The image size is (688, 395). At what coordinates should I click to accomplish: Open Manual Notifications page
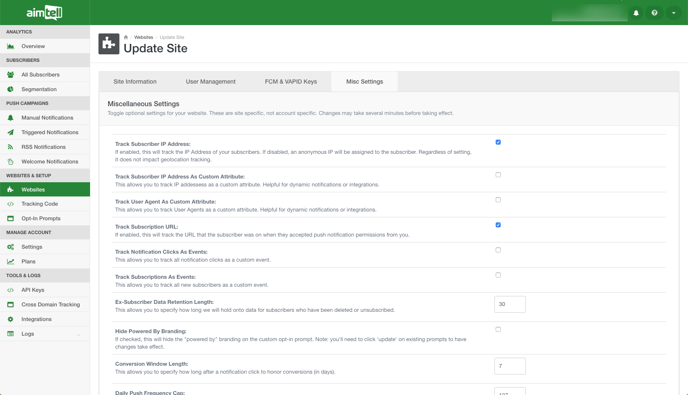pos(45,118)
